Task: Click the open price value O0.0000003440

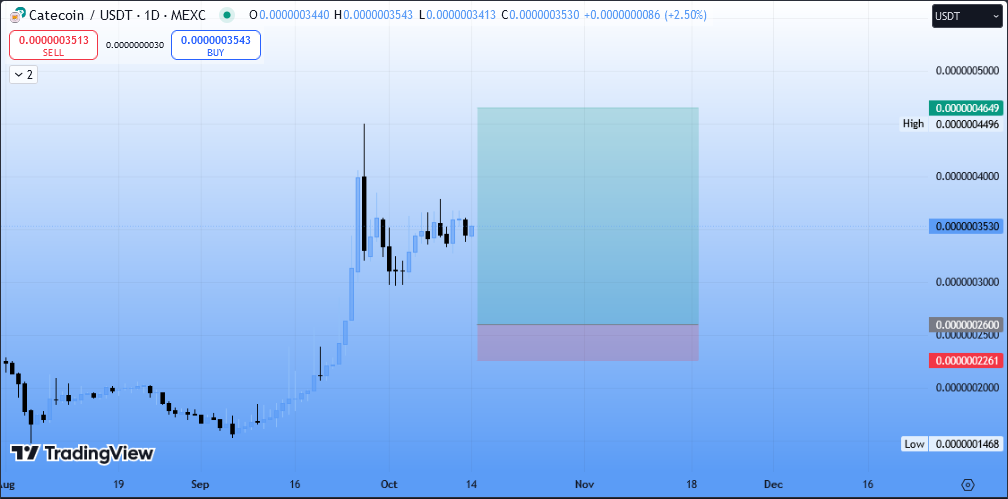Action: (x=290, y=14)
